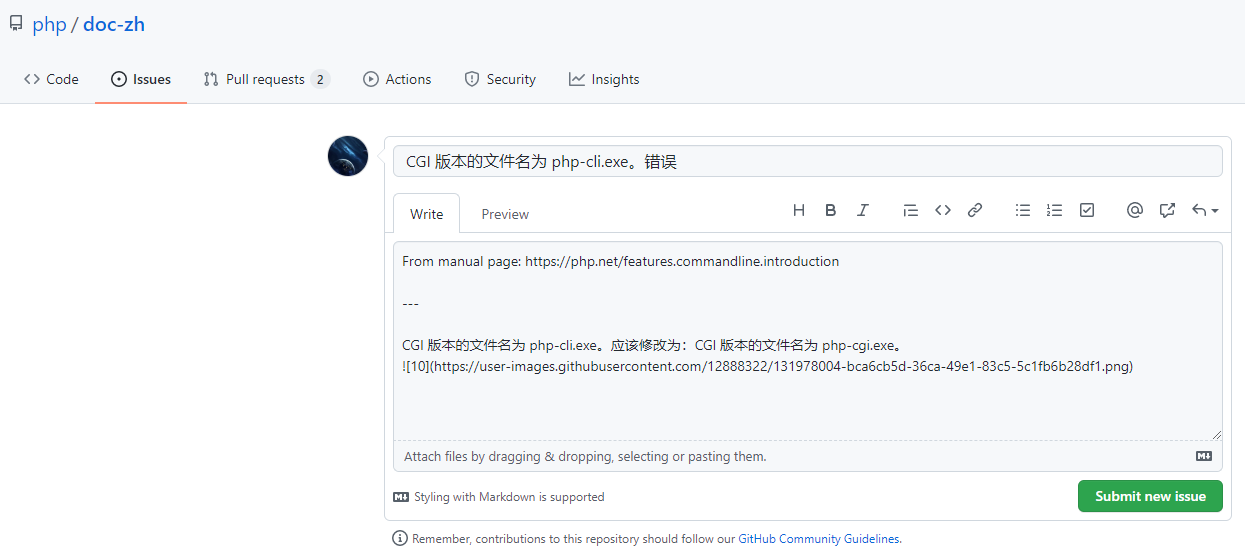Switch to the Write tab
The image size is (1245, 557).
426,214
